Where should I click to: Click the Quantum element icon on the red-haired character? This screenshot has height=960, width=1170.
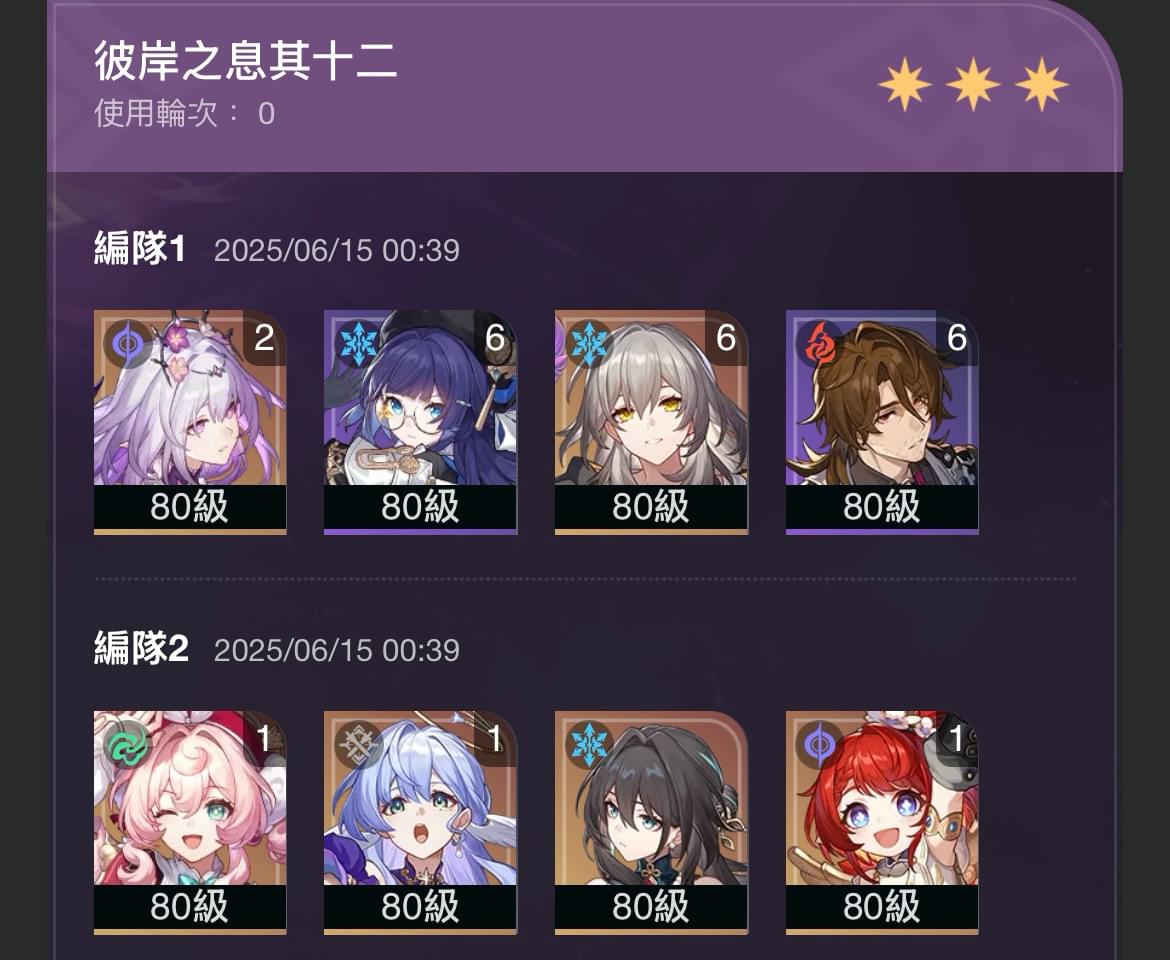(x=820, y=745)
